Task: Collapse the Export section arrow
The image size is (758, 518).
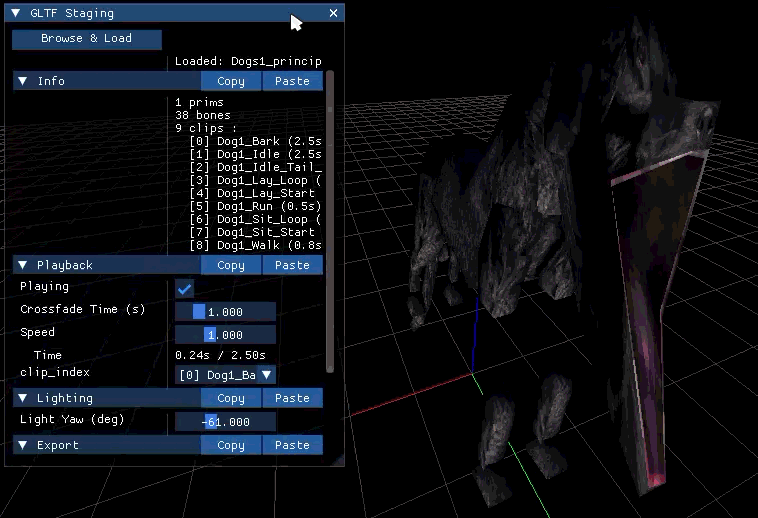Action: (23, 445)
